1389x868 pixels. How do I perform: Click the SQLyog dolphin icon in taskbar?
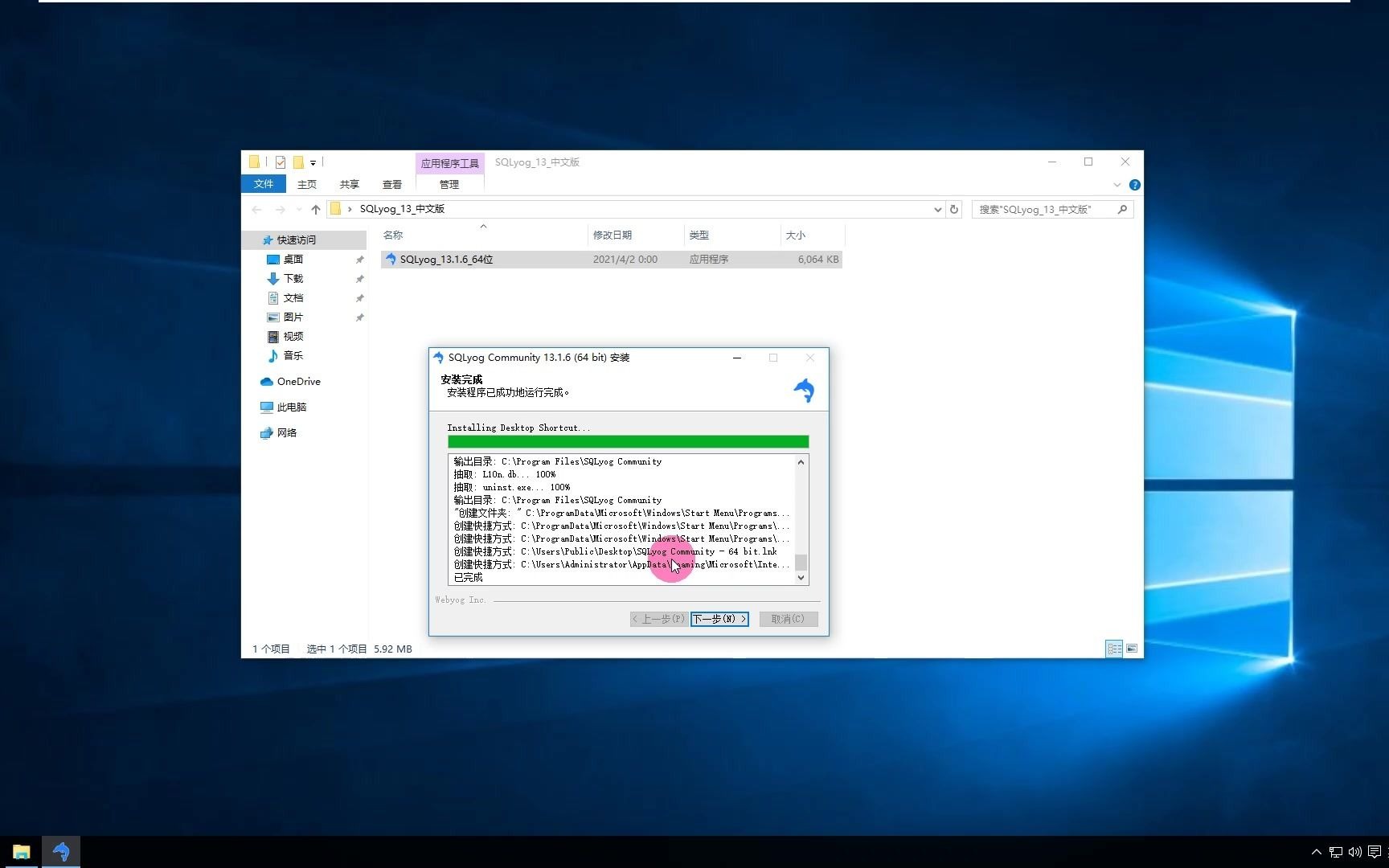61,851
